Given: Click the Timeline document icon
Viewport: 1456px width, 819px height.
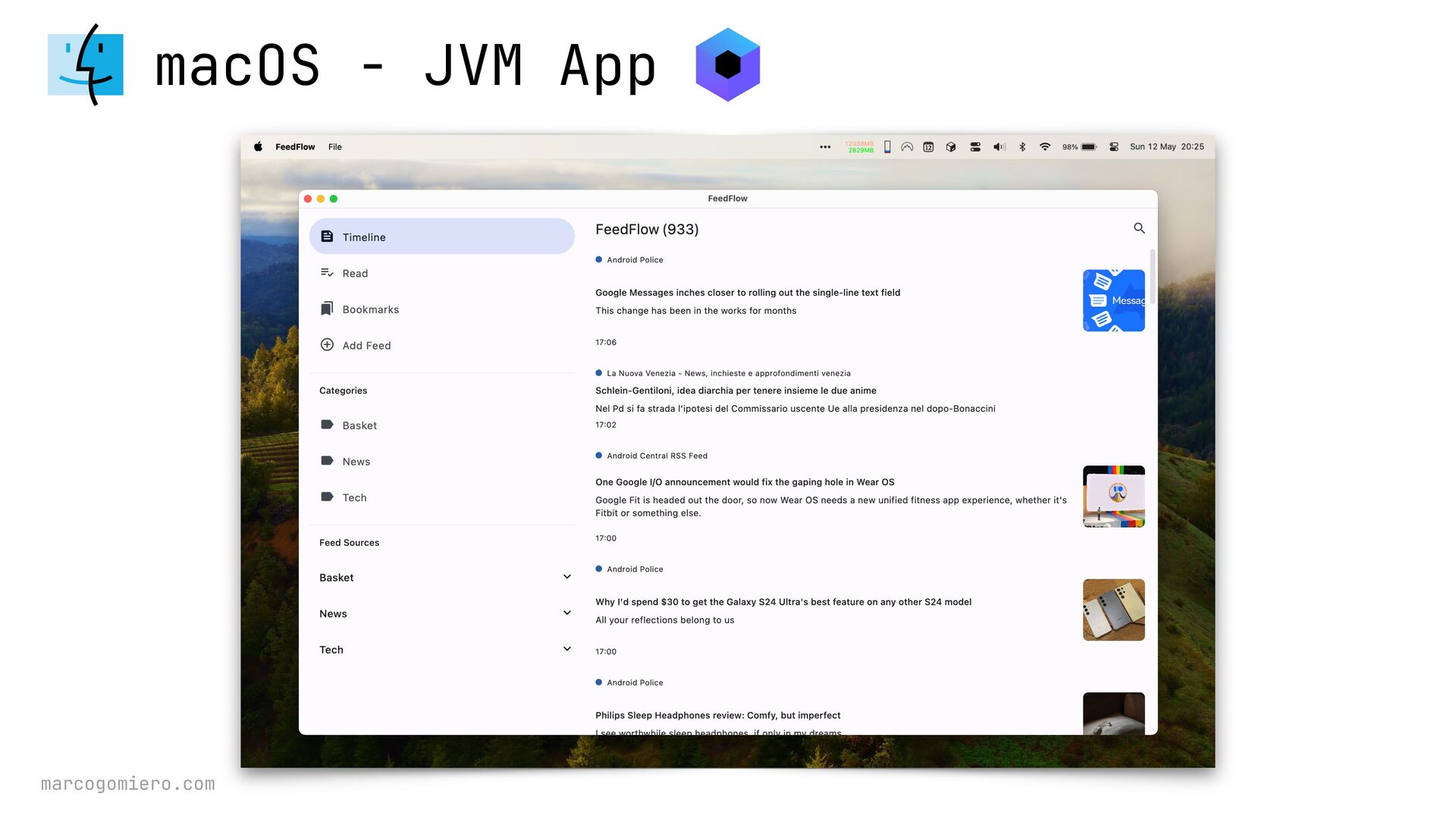Looking at the screenshot, I should tap(327, 237).
